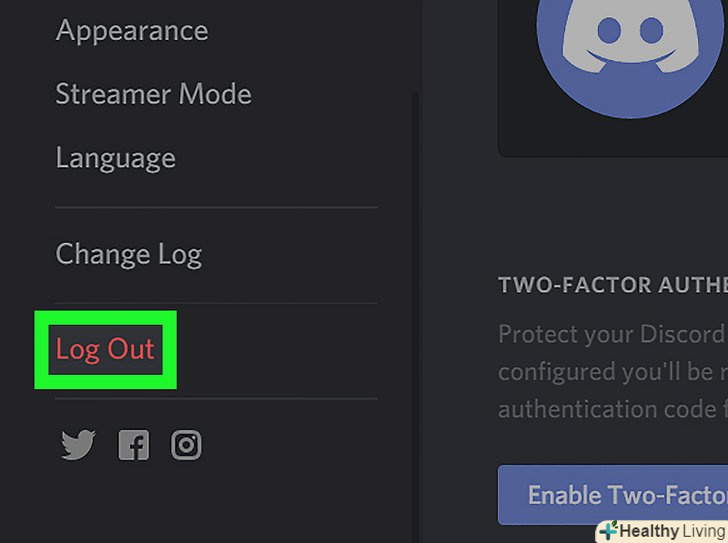Open the Change Log
728x543 pixels.
(128, 255)
